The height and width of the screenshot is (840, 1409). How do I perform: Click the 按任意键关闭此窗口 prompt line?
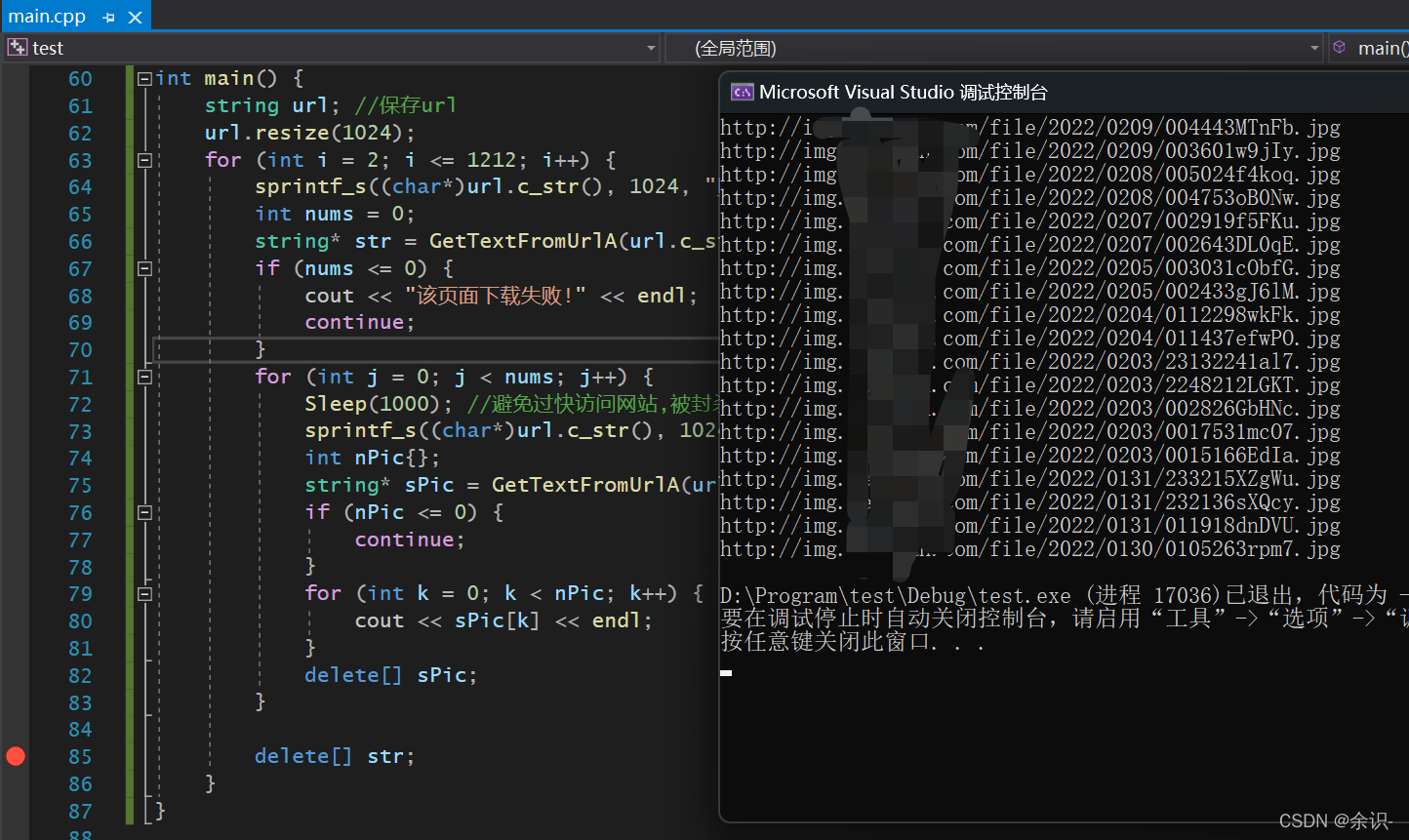(852, 642)
